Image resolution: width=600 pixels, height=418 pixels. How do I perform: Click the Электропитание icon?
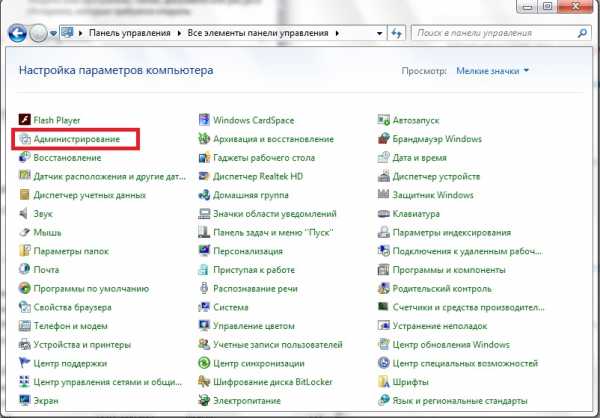(204, 400)
